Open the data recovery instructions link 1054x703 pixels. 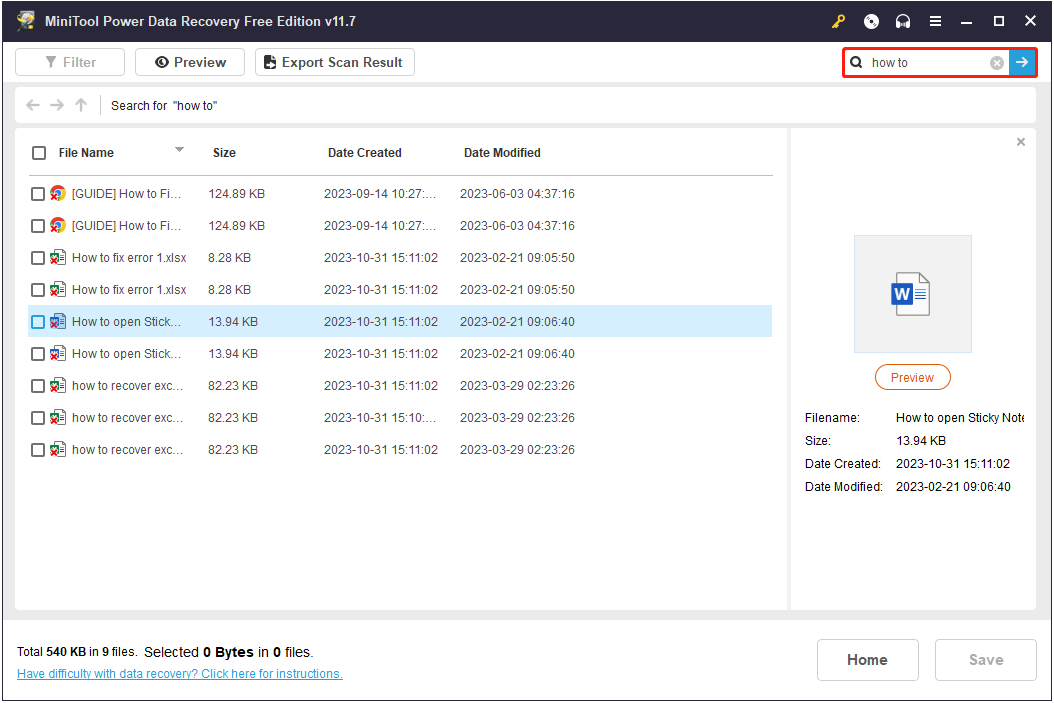(180, 674)
